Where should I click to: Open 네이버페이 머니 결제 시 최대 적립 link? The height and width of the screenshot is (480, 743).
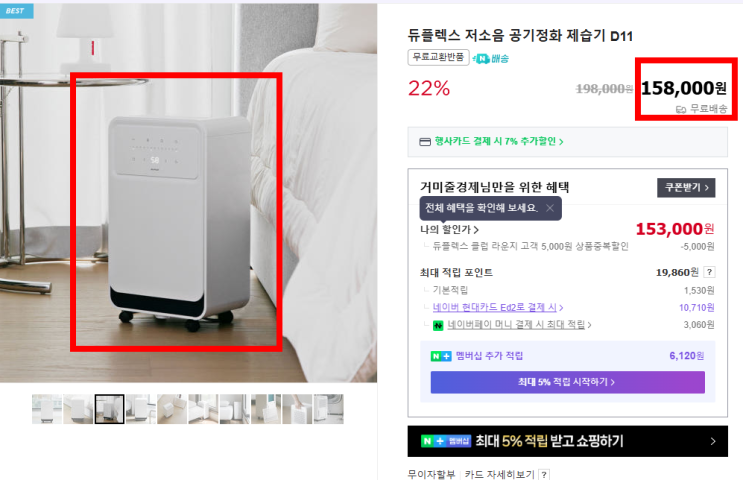(519, 325)
